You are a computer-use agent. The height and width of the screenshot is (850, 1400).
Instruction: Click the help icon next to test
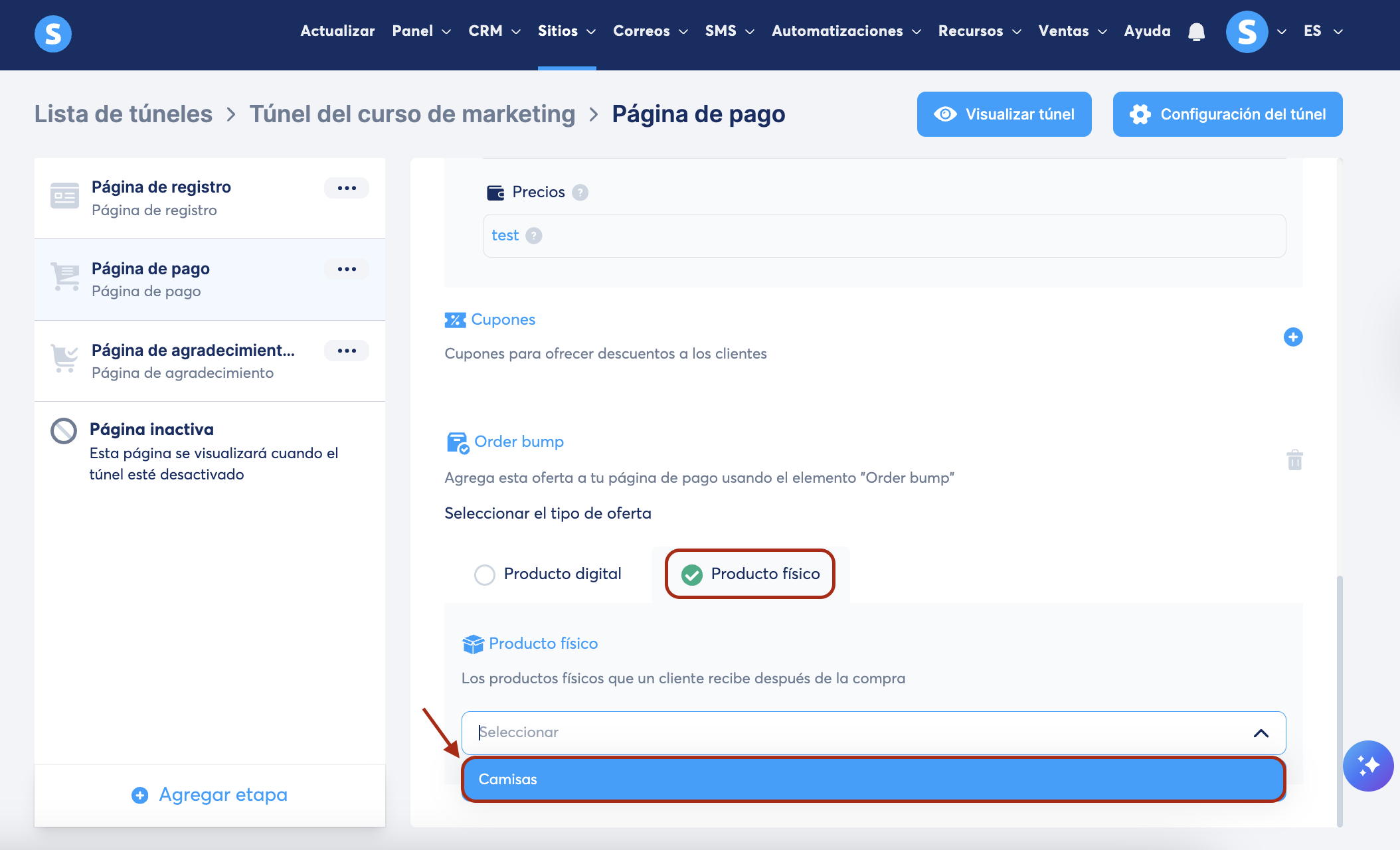tap(533, 236)
